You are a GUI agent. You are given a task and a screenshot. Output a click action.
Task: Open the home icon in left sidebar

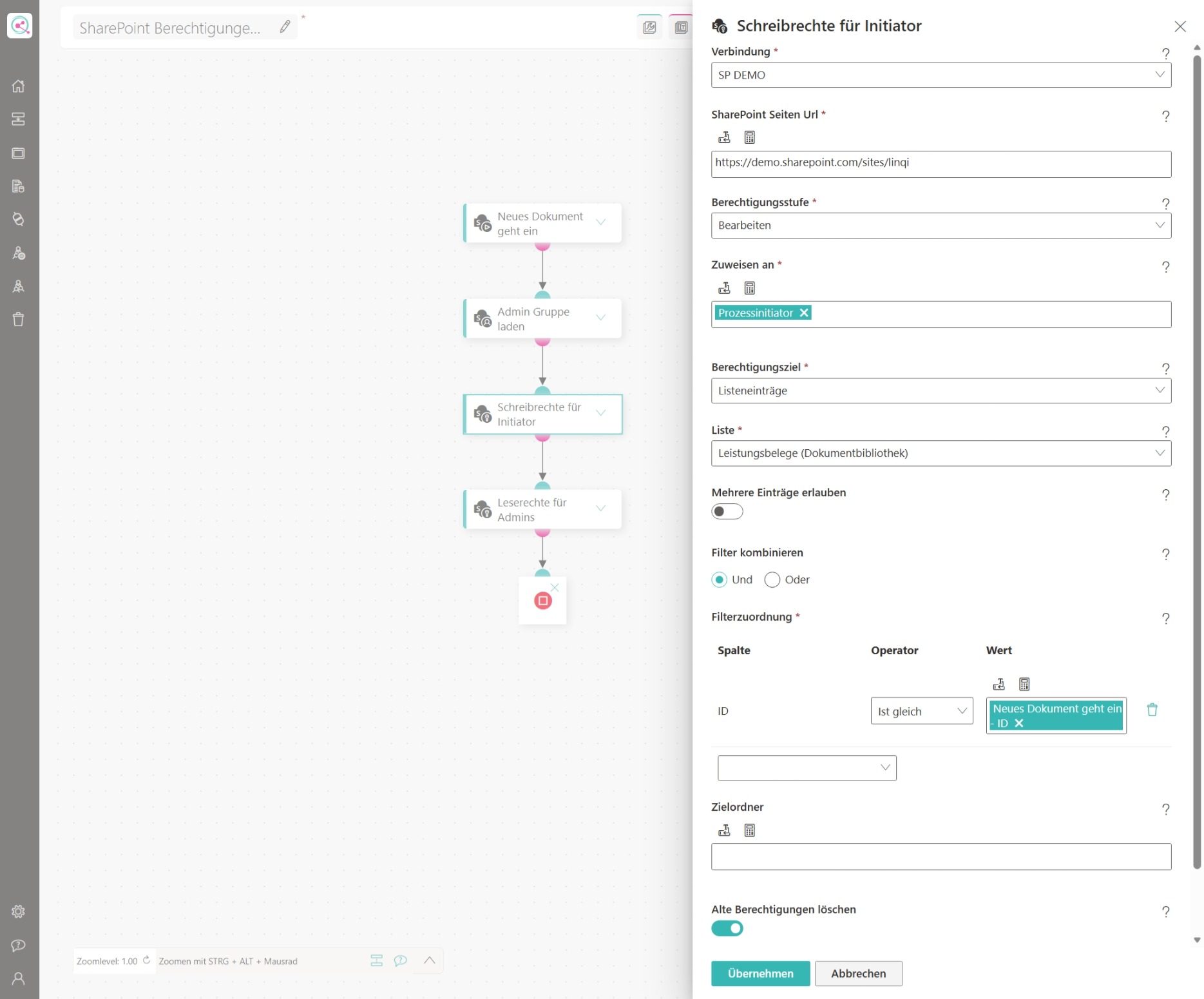click(19, 86)
